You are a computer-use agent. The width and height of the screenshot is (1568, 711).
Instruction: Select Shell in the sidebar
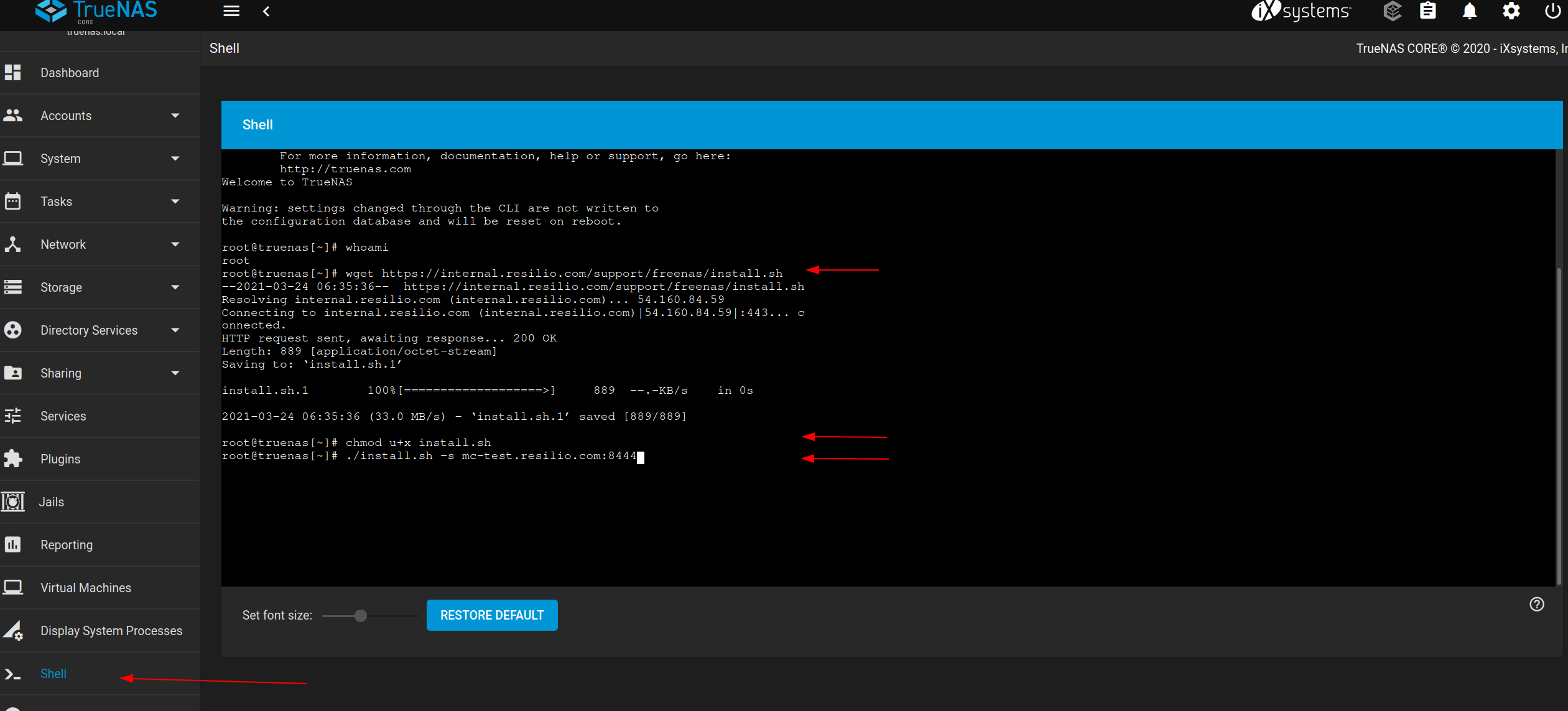coord(53,673)
